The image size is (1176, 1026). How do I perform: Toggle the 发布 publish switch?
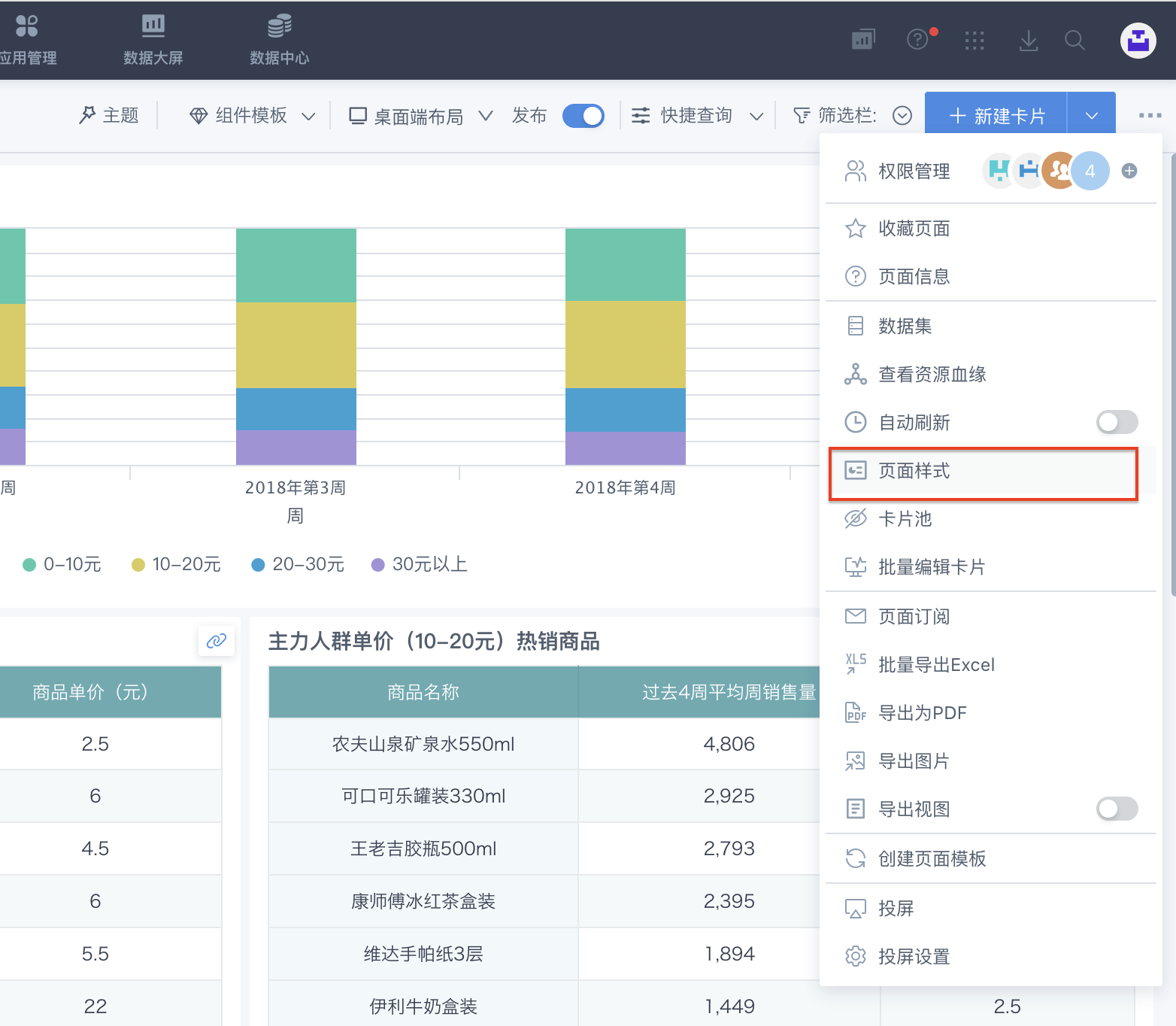pos(583,116)
